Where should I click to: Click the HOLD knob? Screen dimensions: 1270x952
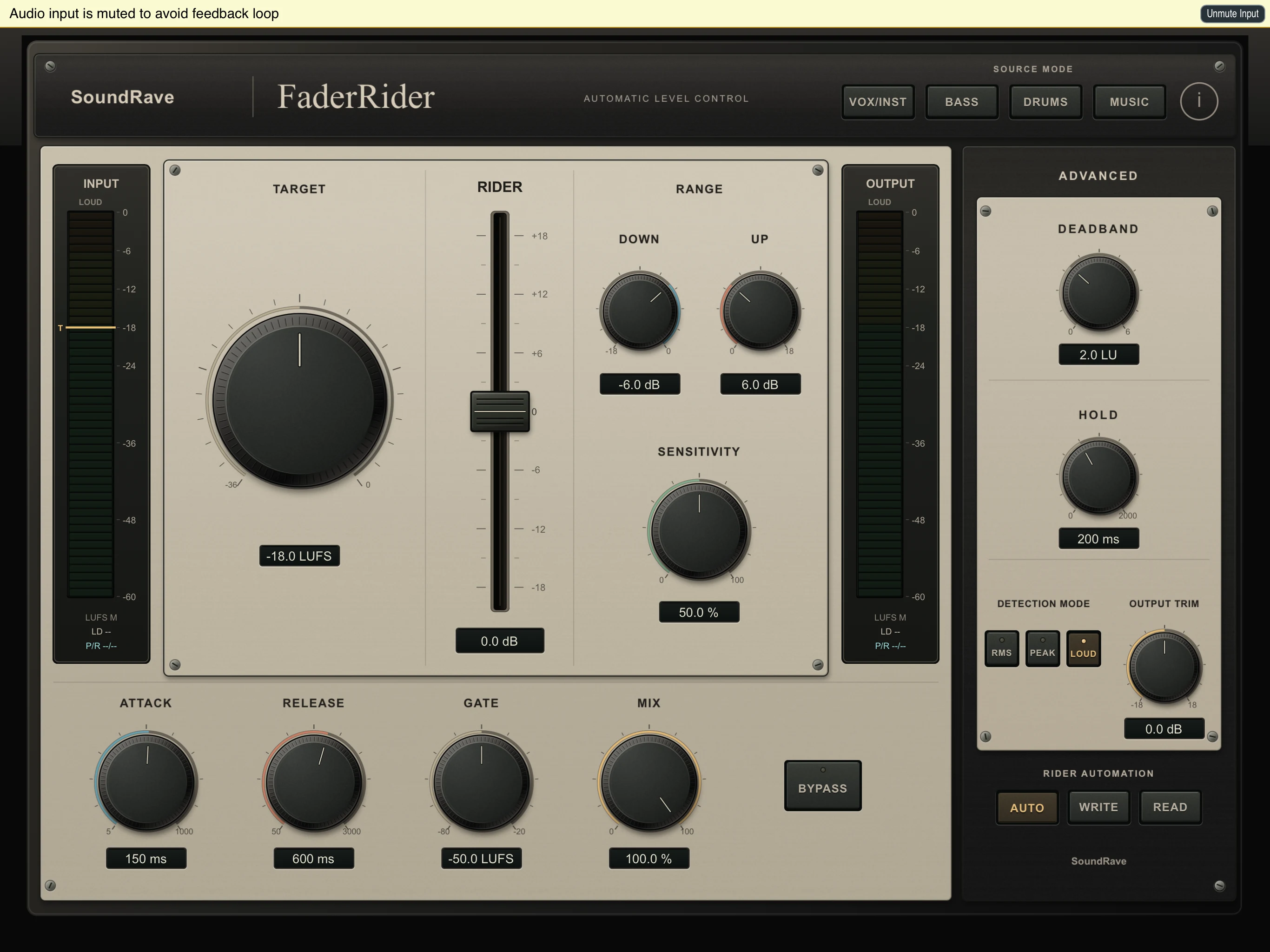[x=1098, y=476]
